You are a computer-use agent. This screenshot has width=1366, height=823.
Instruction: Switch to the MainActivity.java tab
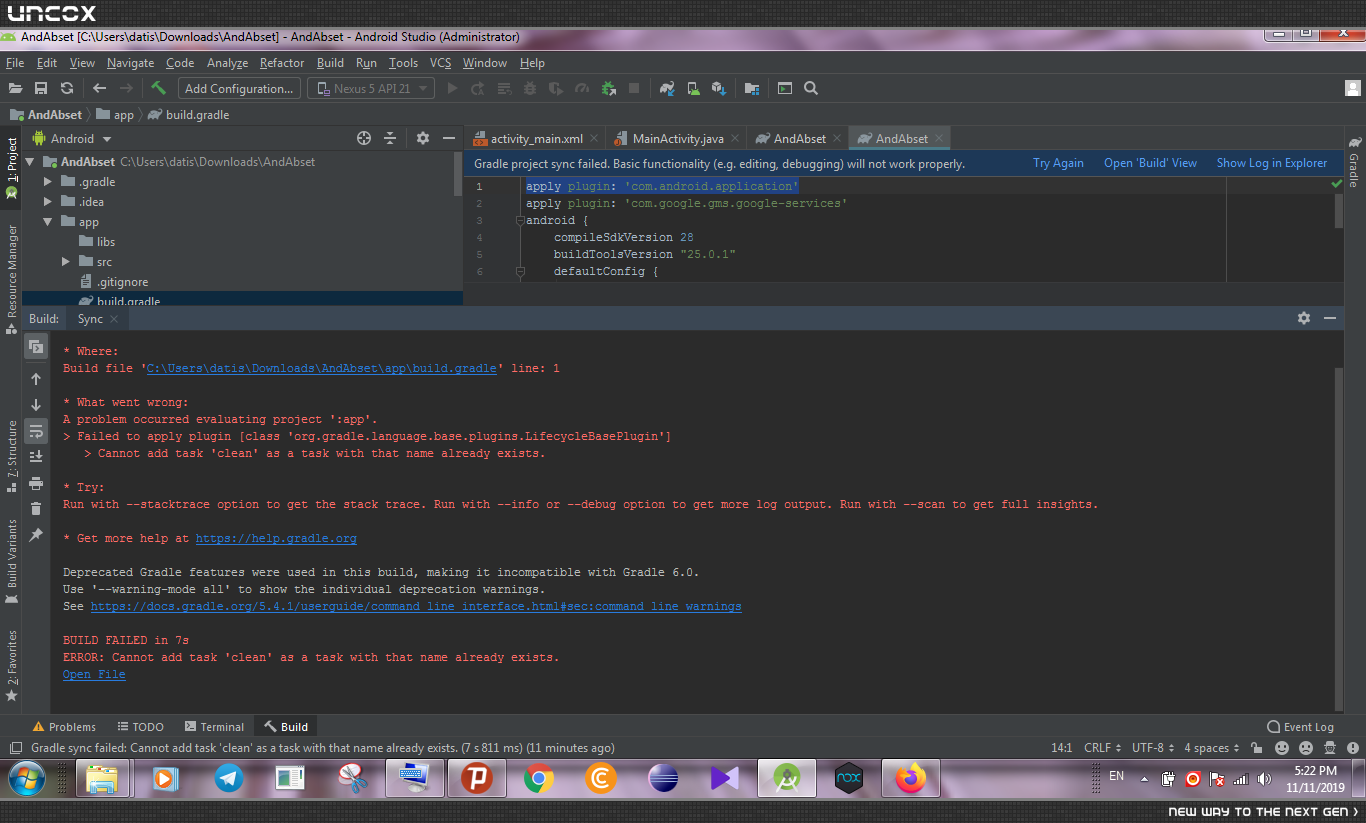(x=678, y=139)
